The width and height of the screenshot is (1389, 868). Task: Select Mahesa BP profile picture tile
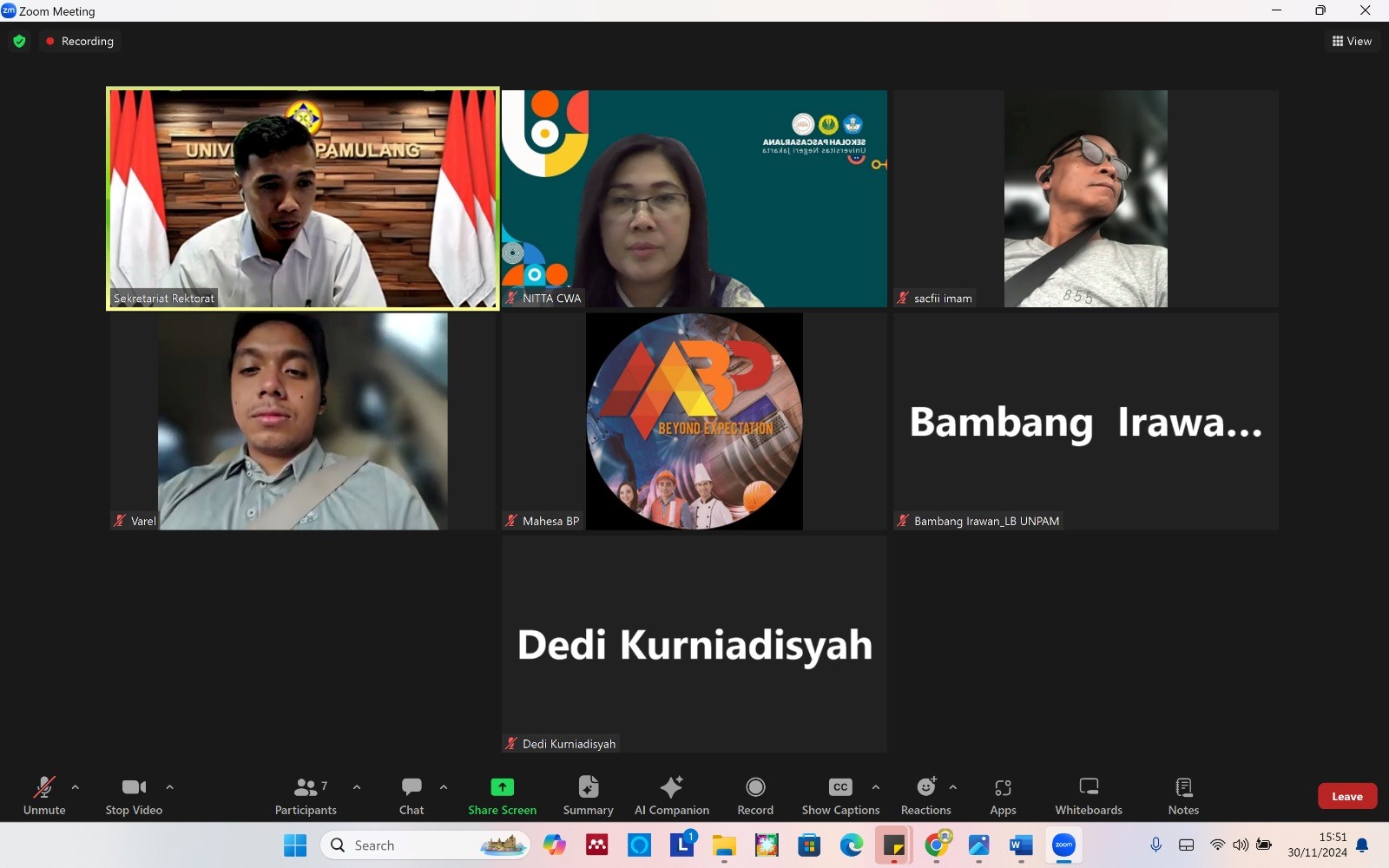(694, 422)
